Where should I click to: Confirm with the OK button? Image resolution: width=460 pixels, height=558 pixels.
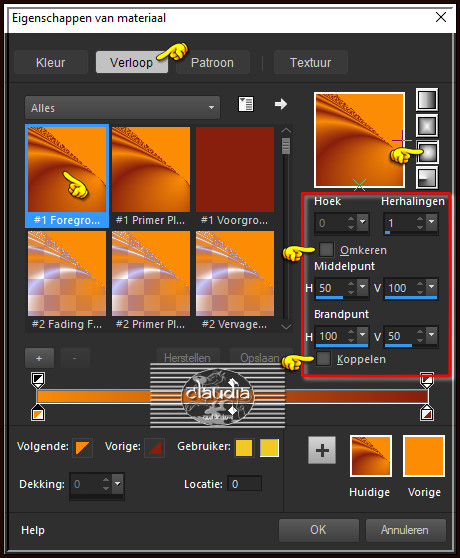(318, 530)
